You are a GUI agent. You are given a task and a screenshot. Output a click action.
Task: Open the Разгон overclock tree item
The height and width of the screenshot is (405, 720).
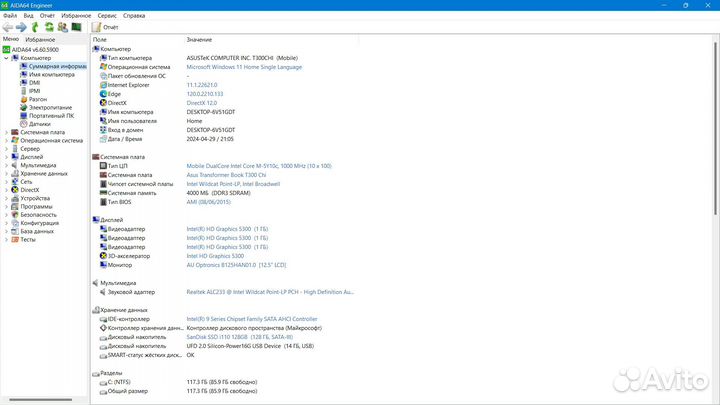click(37, 99)
